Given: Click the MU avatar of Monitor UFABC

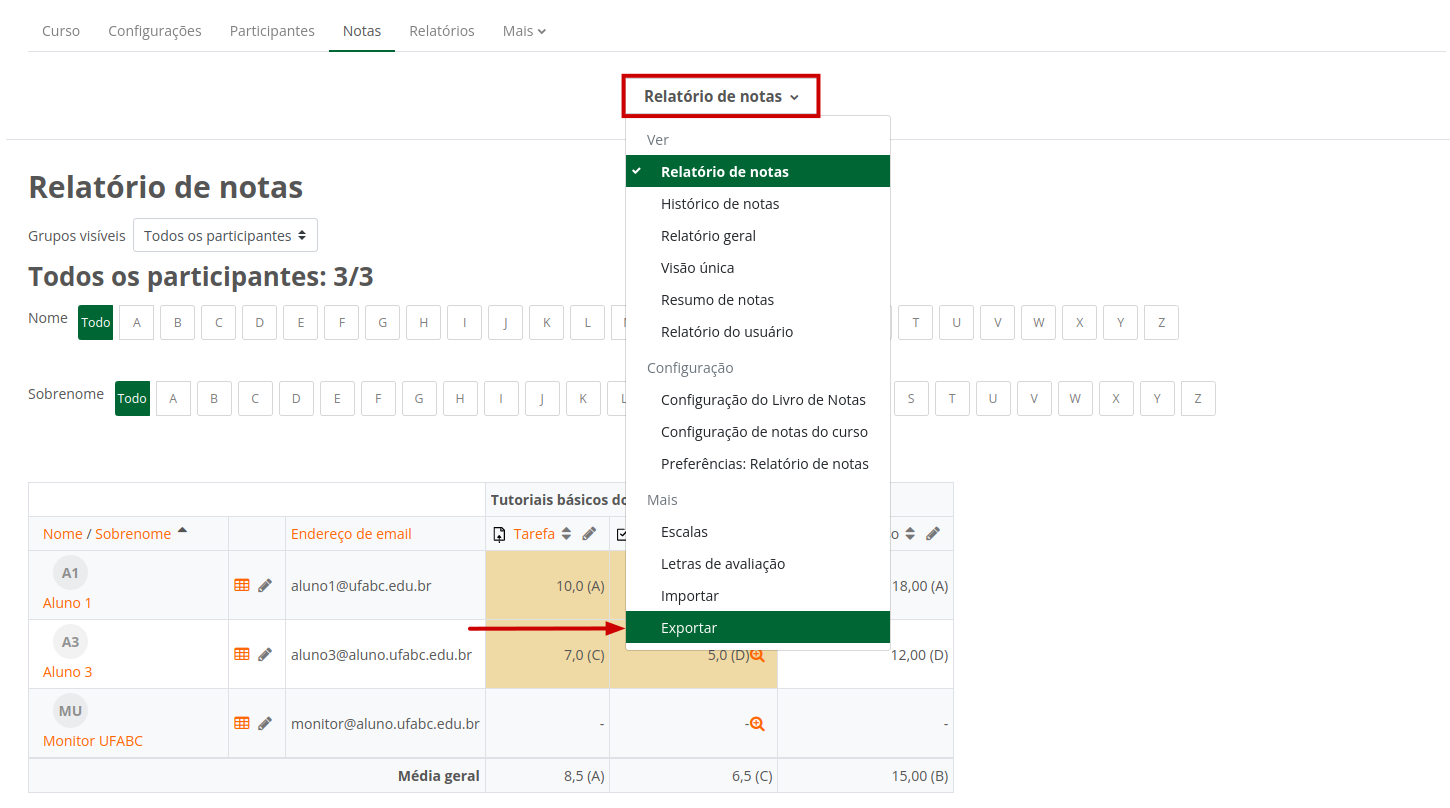Looking at the screenshot, I should pyautogui.click(x=70, y=711).
